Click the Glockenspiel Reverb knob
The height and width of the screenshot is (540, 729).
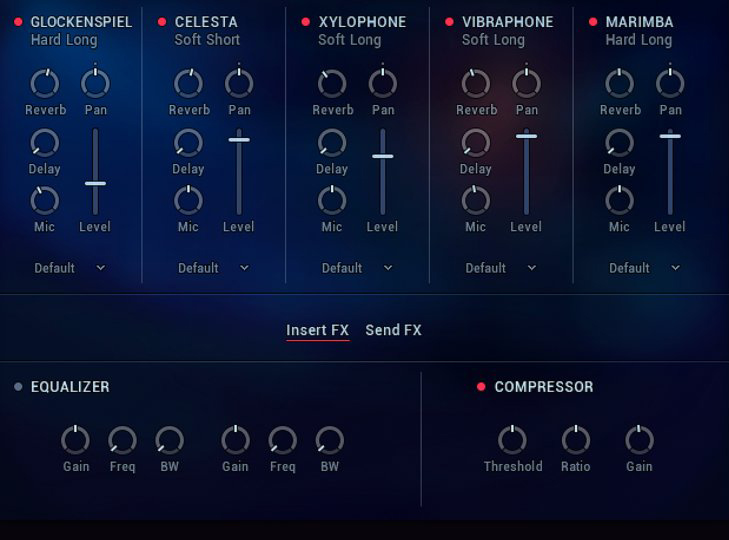45,84
